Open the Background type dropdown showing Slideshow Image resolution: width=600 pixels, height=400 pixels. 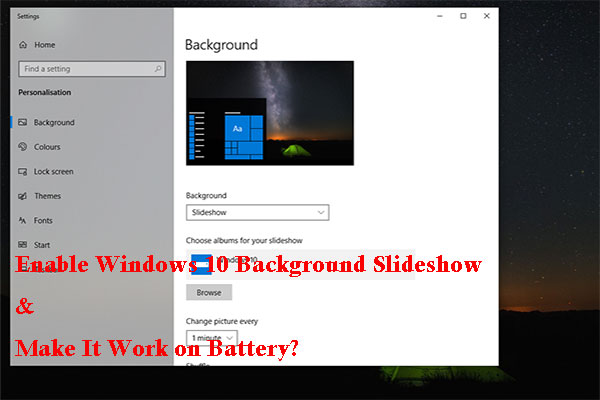click(x=257, y=213)
